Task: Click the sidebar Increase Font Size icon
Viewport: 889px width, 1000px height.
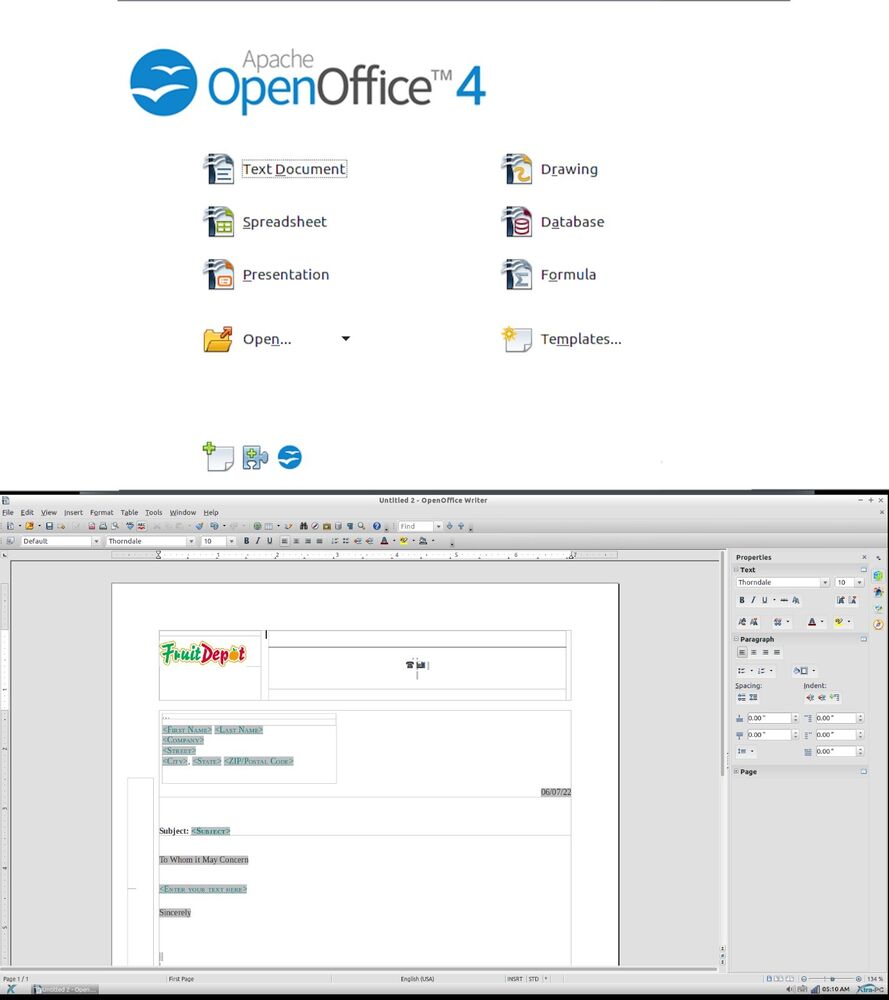Action: click(841, 600)
